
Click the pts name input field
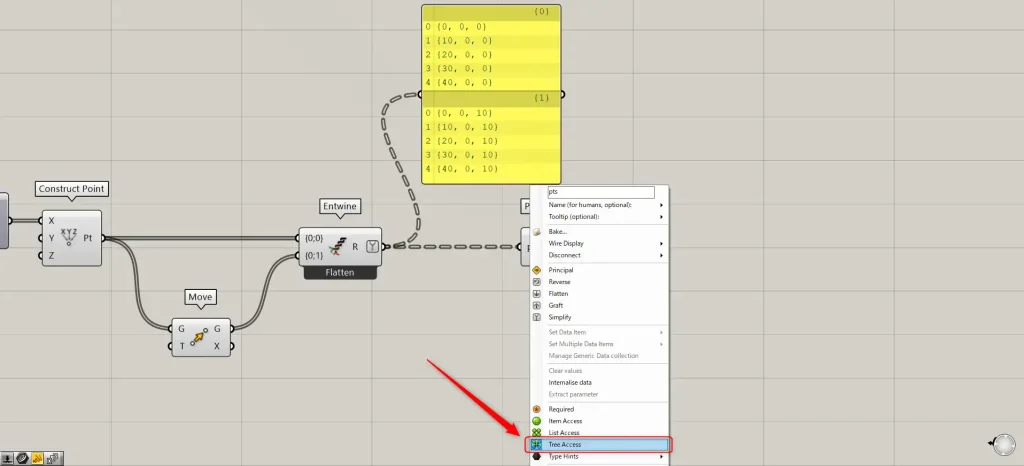pos(600,192)
